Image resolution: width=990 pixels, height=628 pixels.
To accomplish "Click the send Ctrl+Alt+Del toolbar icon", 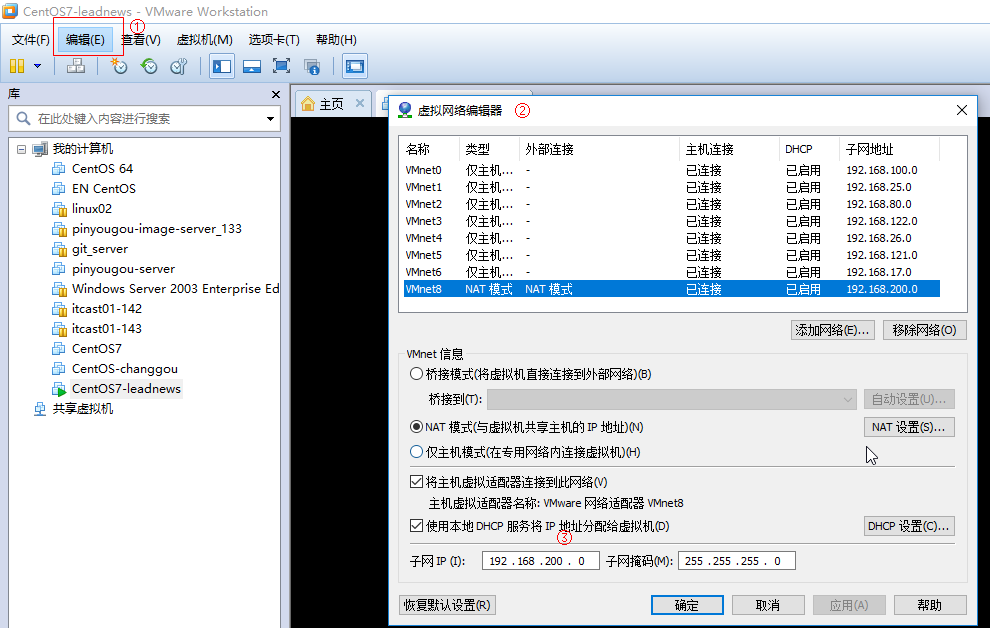I will point(76,66).
